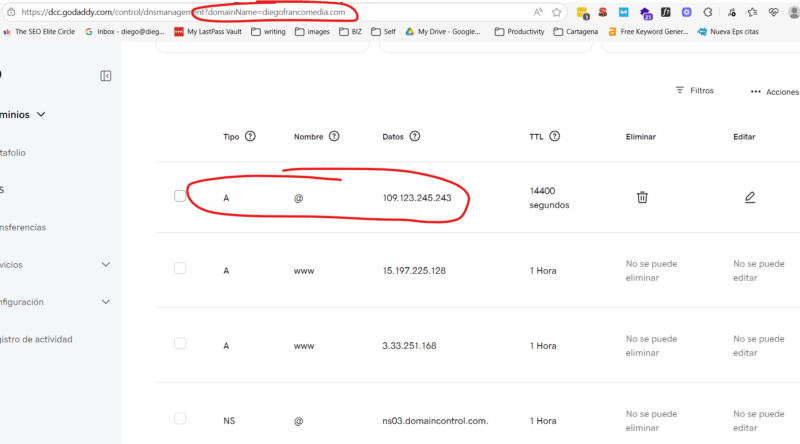
Task: Open Datos column help icon
Action: click(x=415, y=136)
